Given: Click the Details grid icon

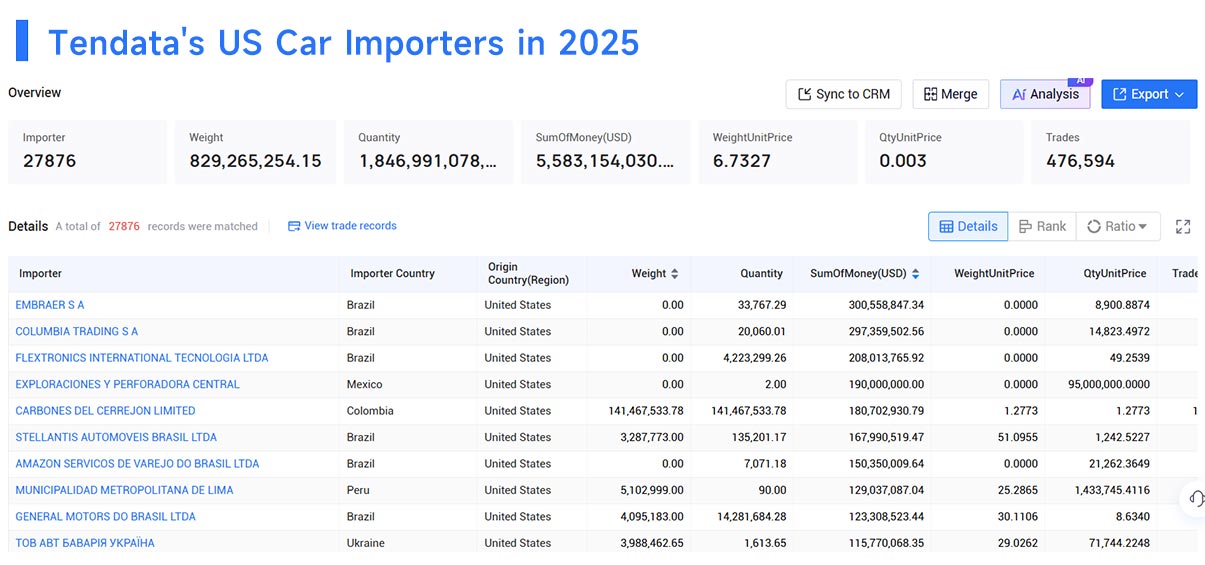Looking at the screenshot, I should (x=946, y=227).
